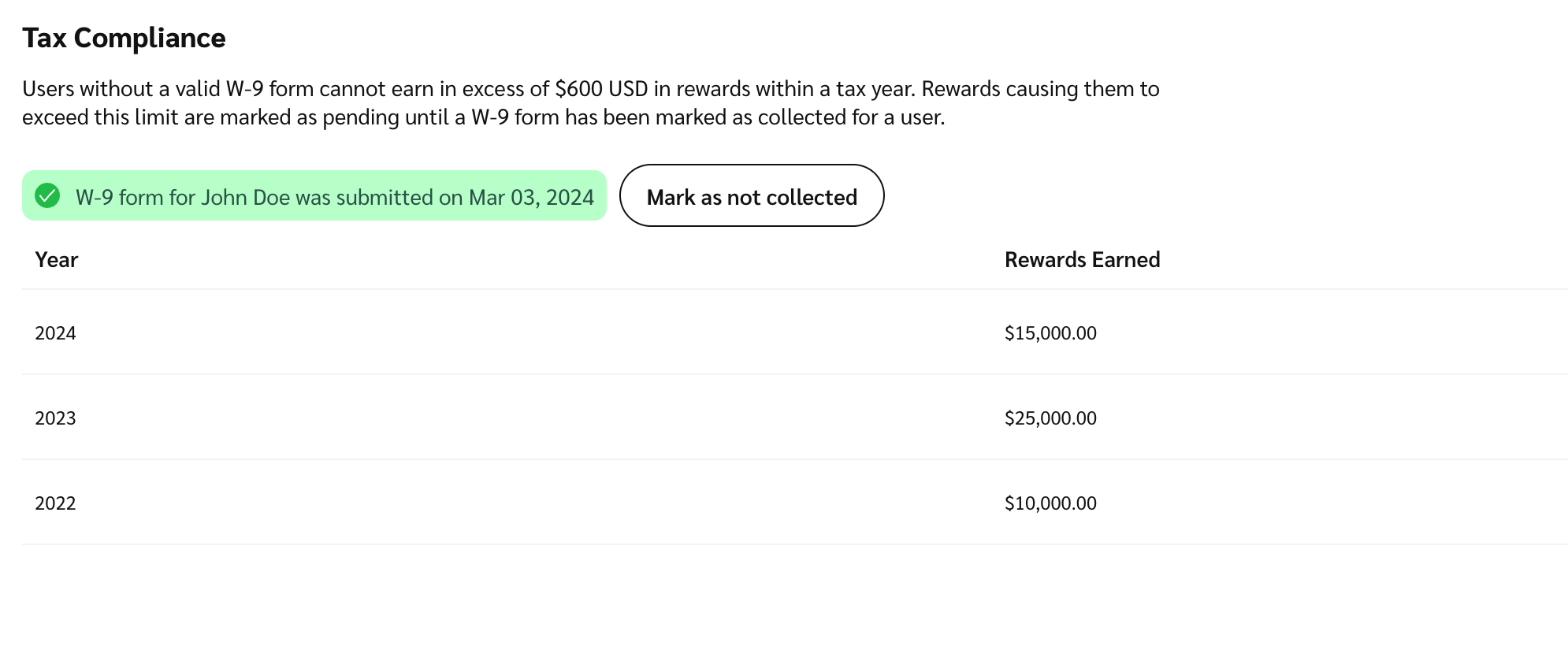Select the 2023 year row cell

pos(55,418)
